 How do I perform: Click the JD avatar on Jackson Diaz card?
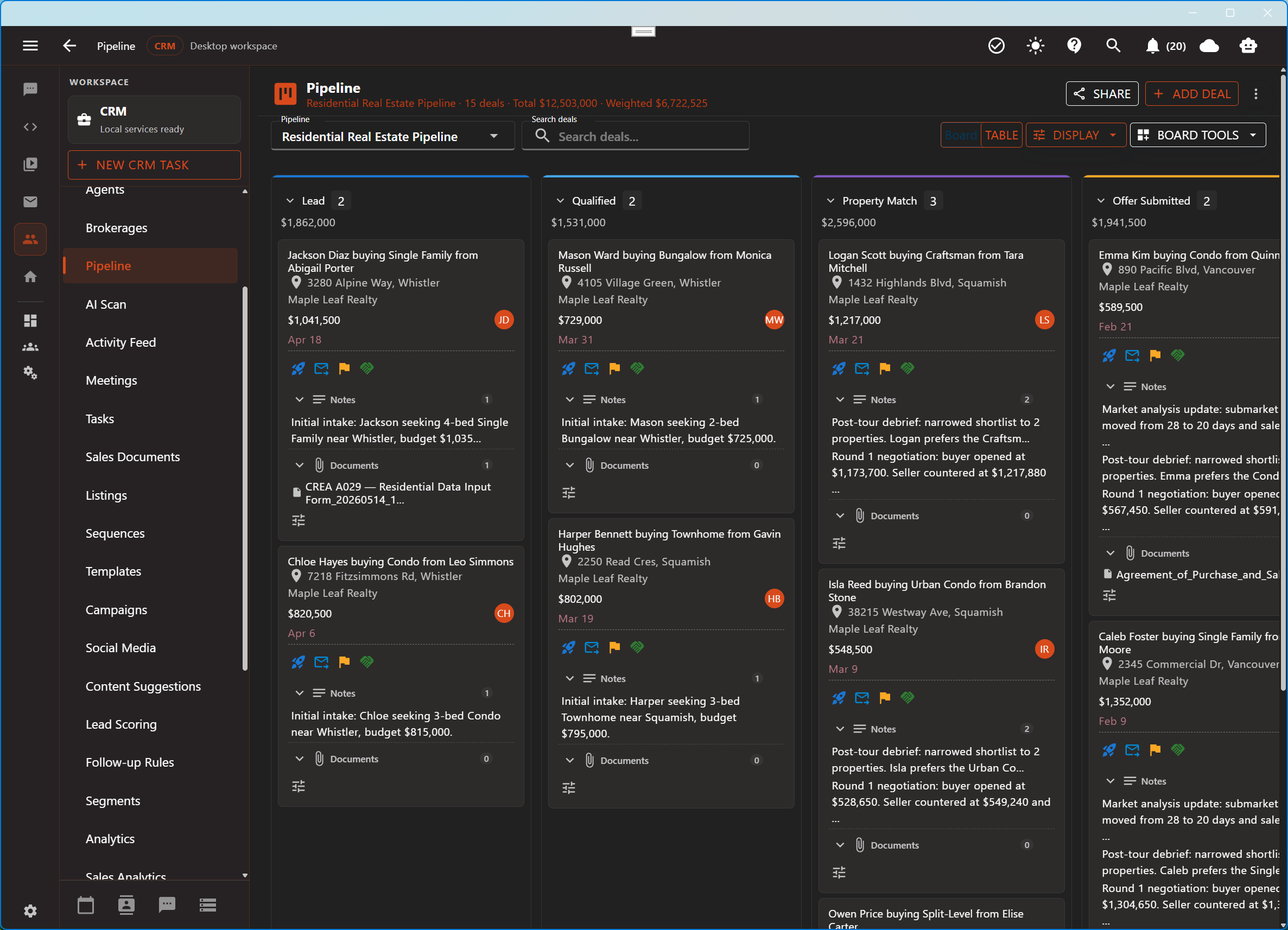coord(504,320)
